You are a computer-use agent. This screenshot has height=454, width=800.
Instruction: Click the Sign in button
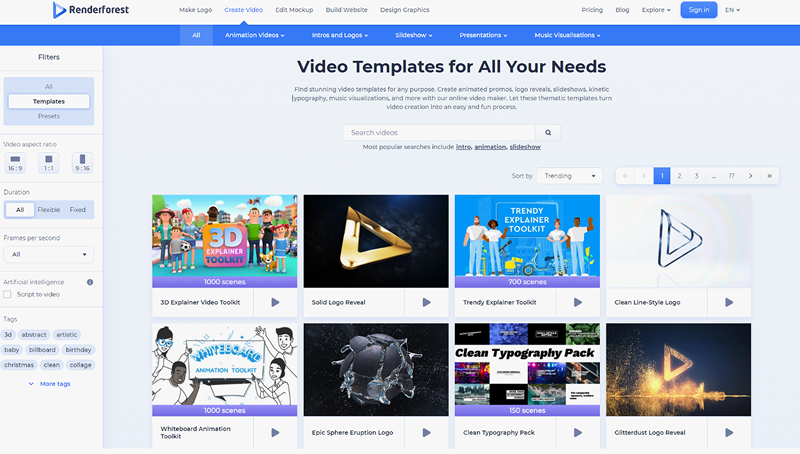[698, 10]
